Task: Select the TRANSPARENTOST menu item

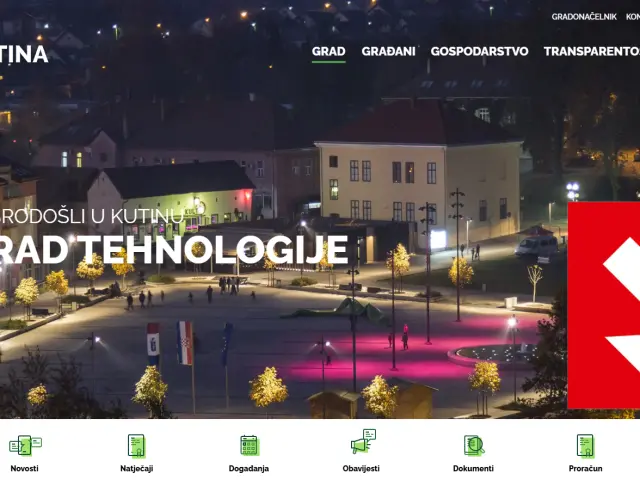Action: [x=592, y=51]
